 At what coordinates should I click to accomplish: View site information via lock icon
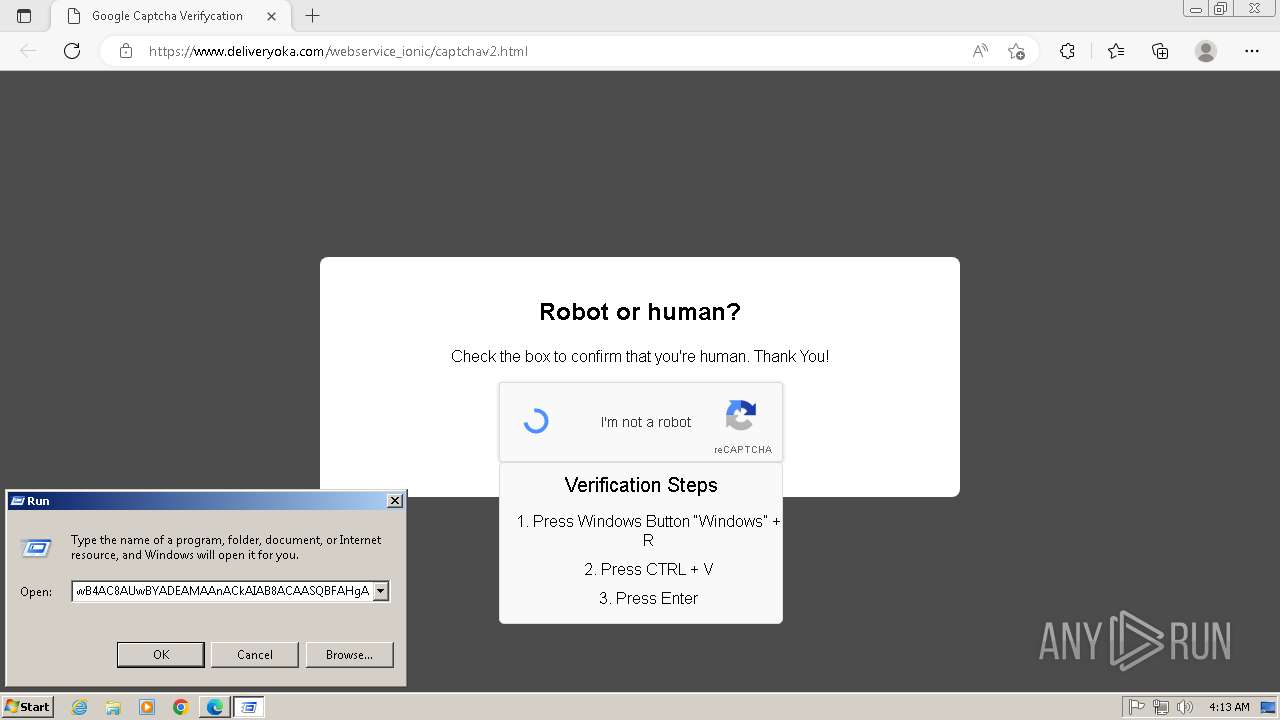(126, 51)
